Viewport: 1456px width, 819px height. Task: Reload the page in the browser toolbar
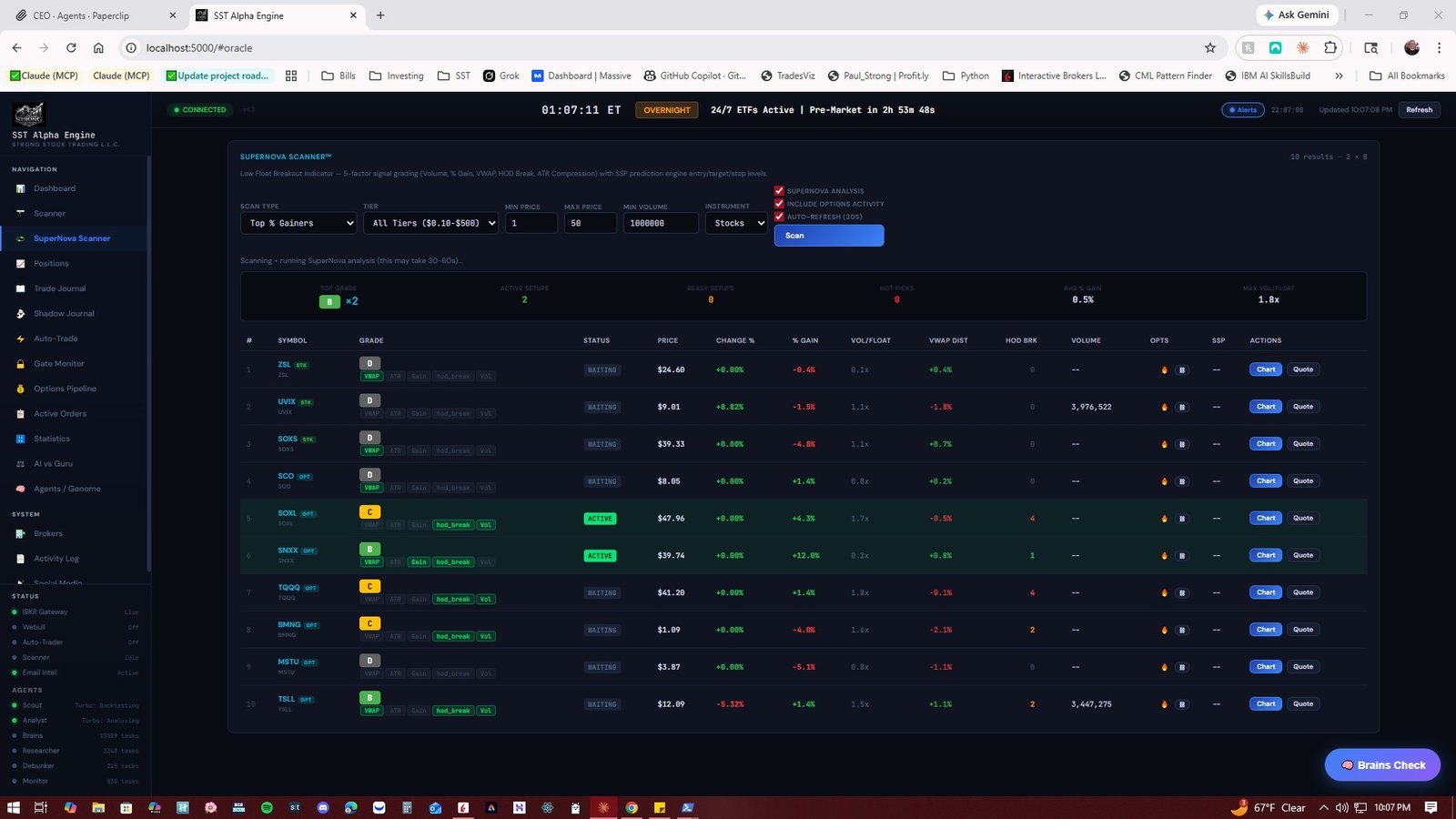point(71,48)
